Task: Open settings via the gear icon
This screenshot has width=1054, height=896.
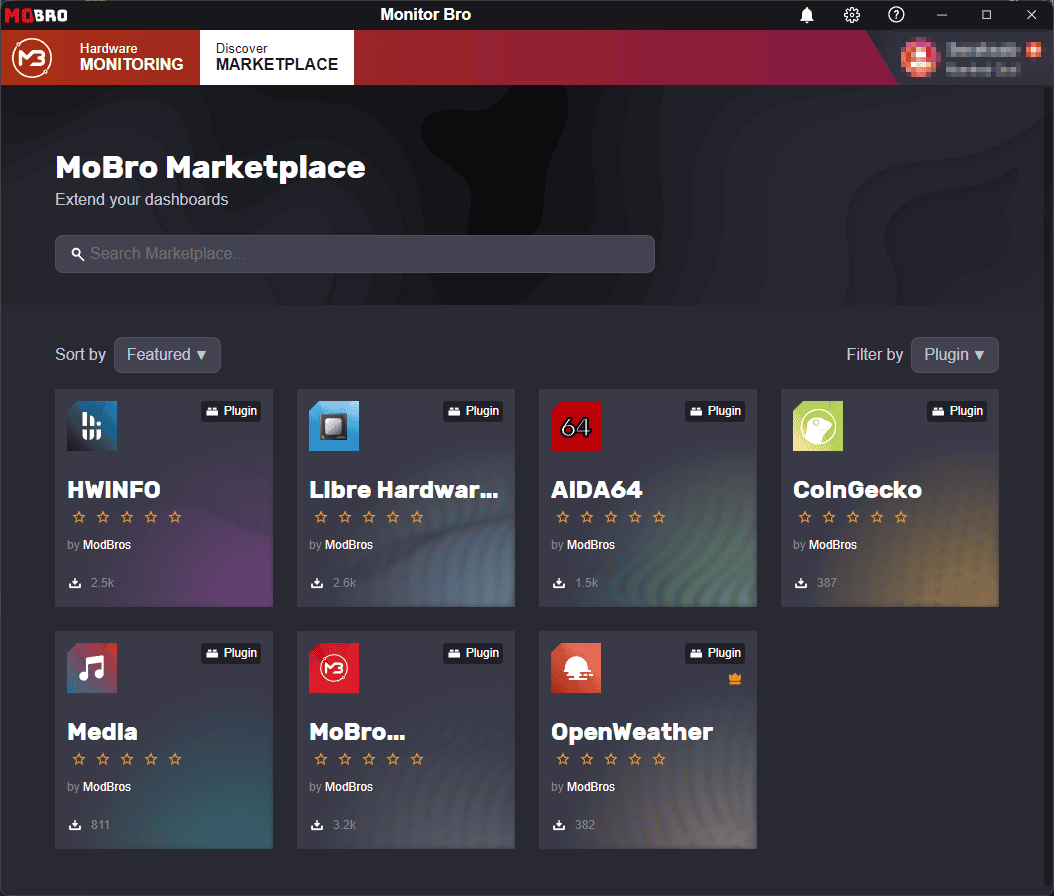Action: pos(852,15)
